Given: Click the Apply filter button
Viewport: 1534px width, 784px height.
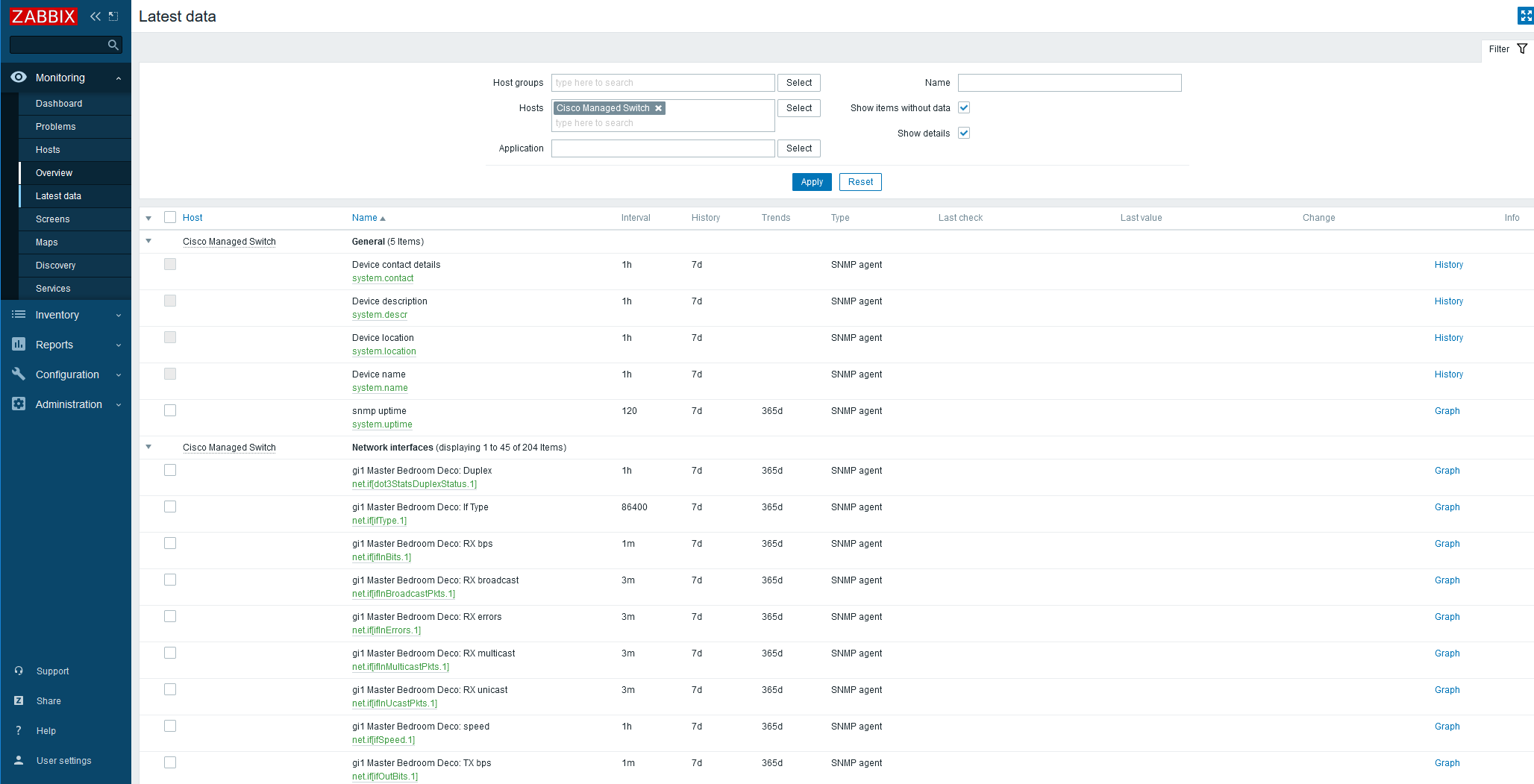Looking at the screenshot, I should click(812, 182).
